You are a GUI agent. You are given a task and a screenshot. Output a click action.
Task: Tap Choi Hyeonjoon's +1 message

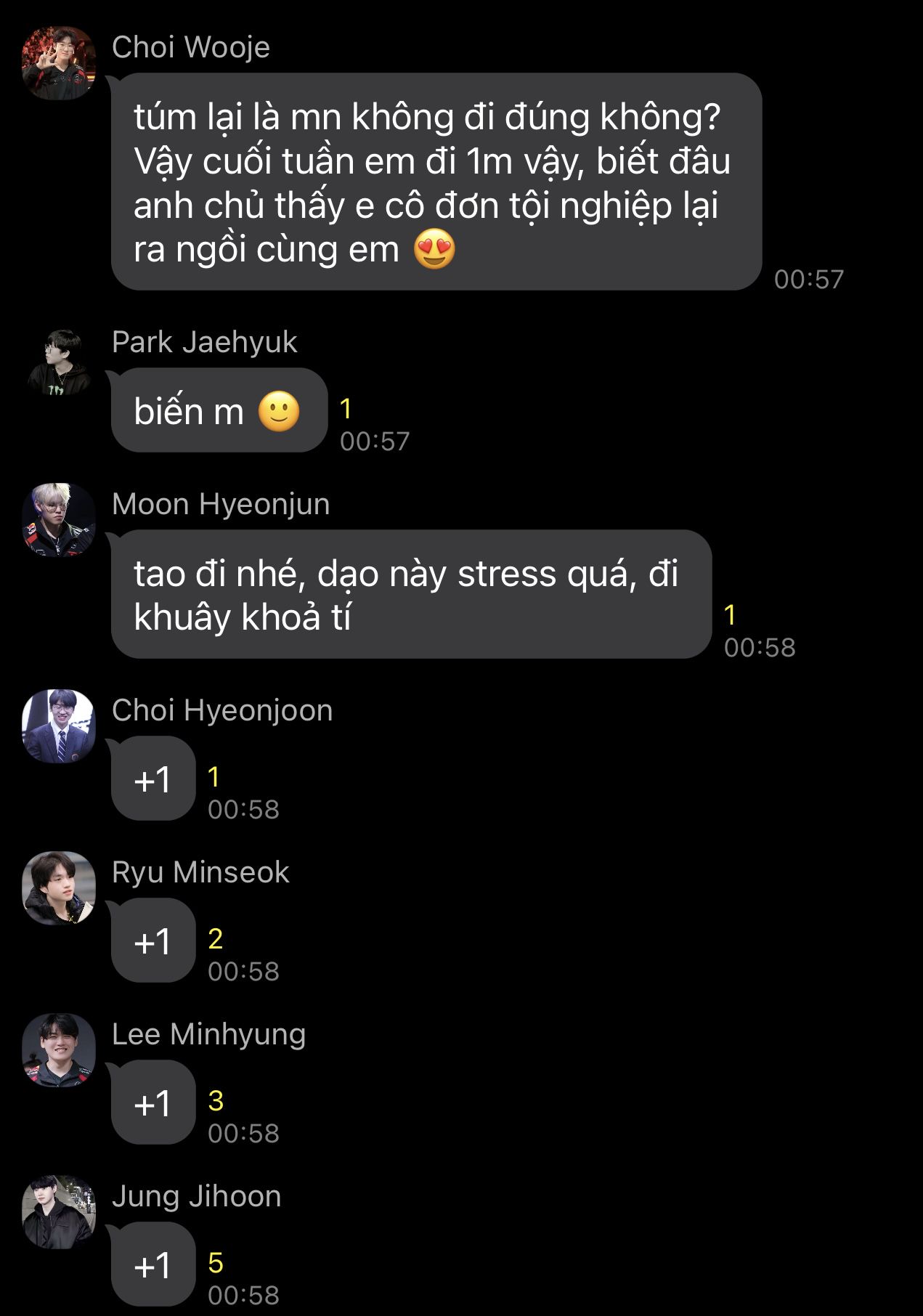click(153, 779)
